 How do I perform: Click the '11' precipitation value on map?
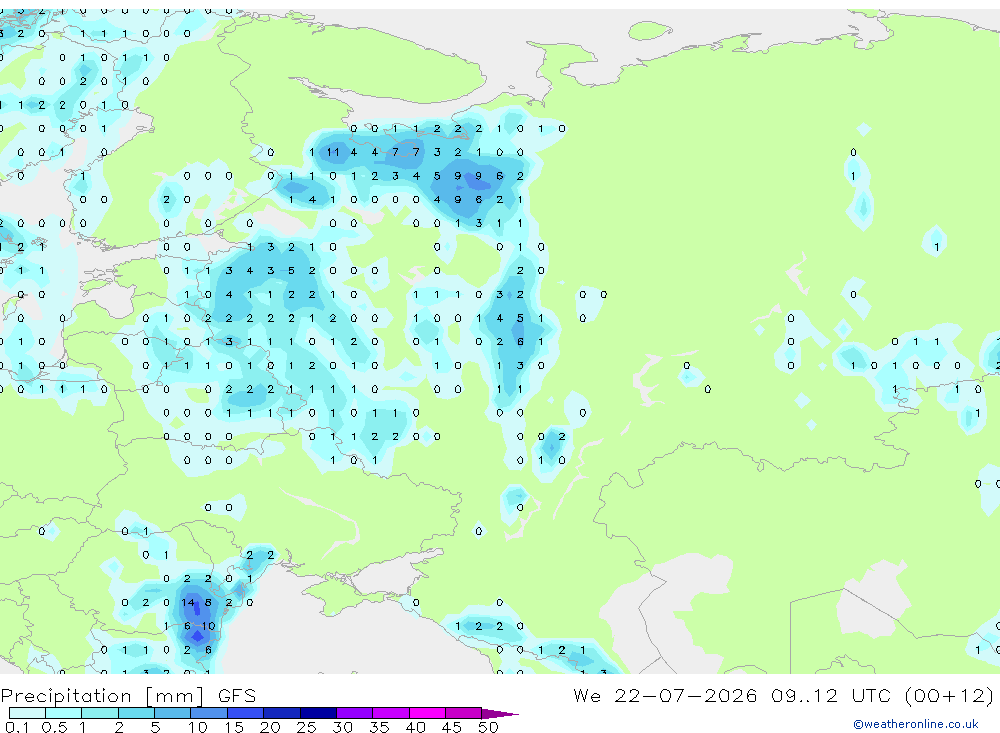(x=333, y=152)
